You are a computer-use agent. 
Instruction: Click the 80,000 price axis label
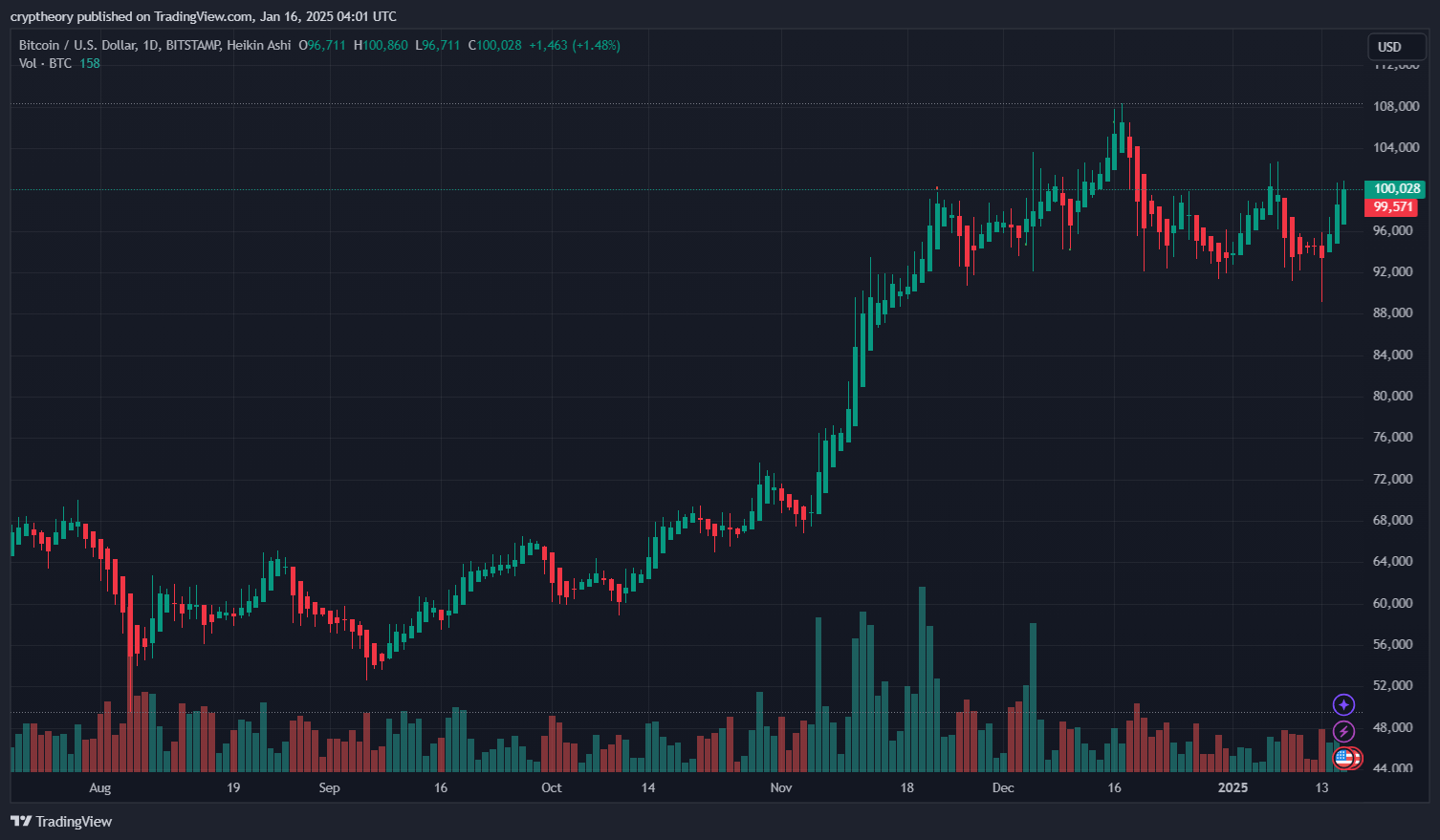[x=1392, y=396]
